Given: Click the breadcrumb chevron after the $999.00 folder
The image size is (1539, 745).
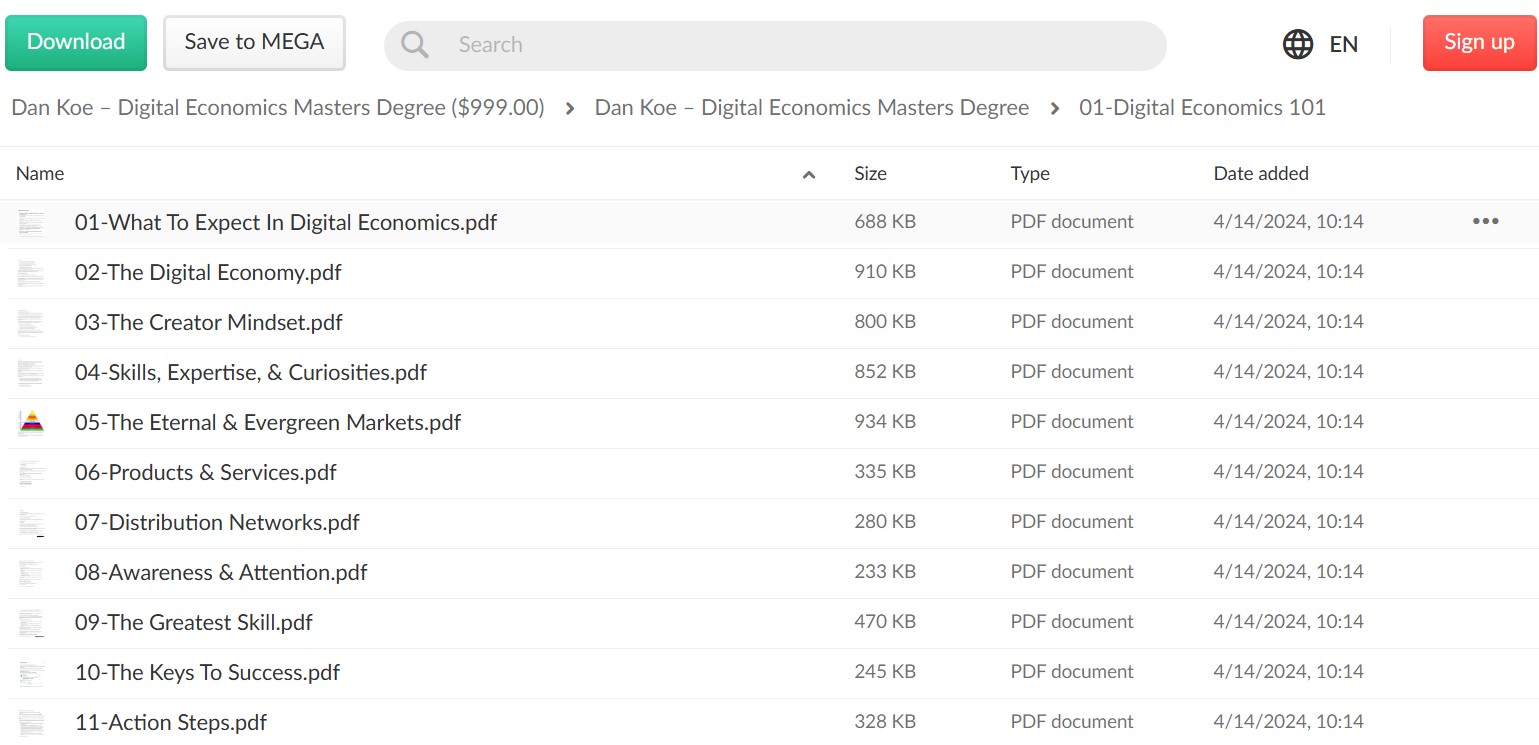Looking at the screenshot, I should click(x=570, y=109).
